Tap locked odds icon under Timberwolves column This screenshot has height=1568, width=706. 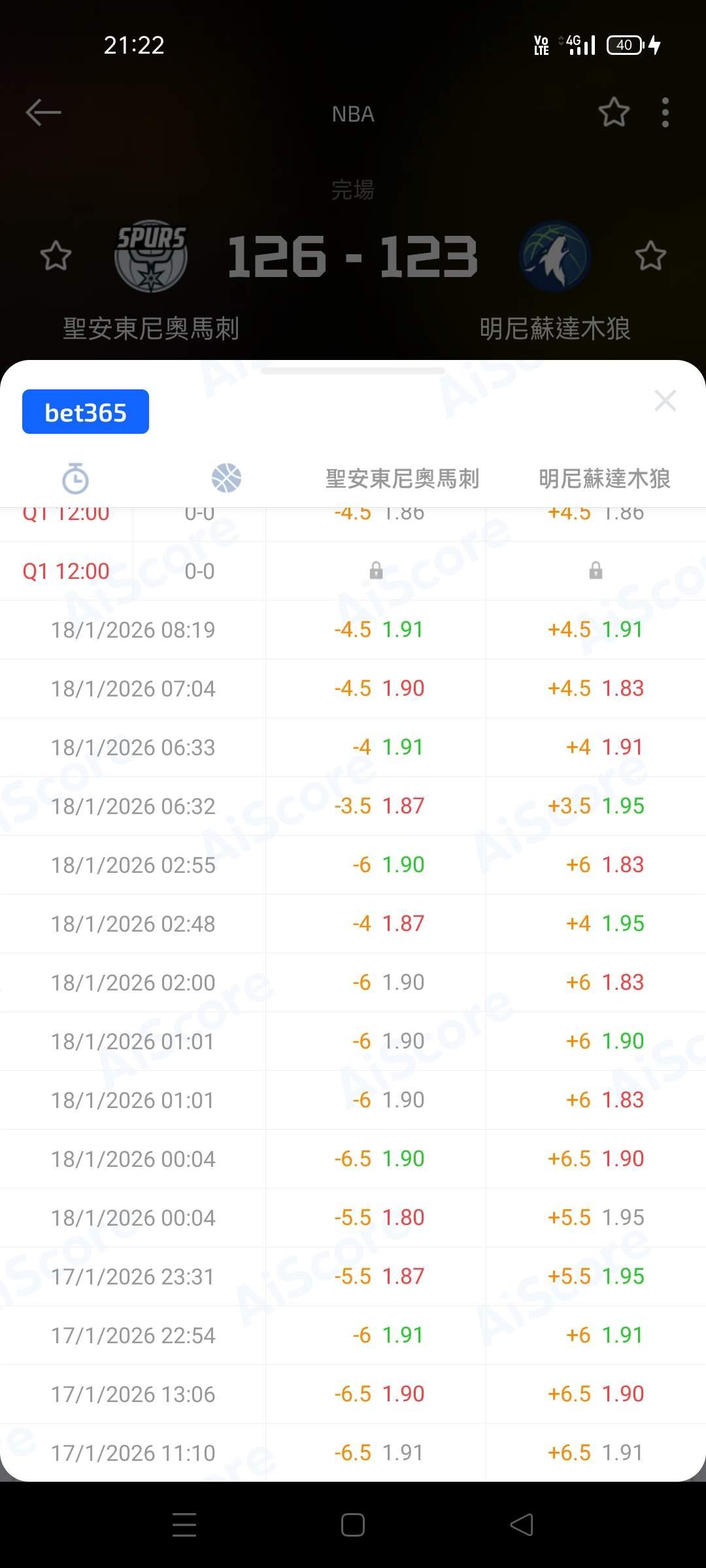point(596,571)
